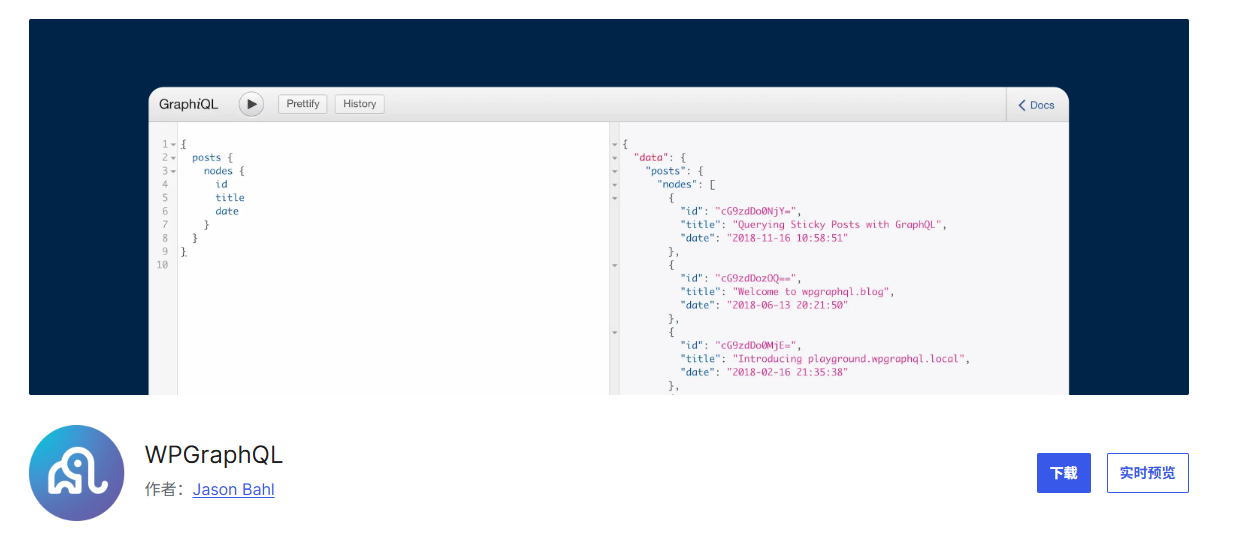Open the History panel in GraphiQL
Image resolution: width=1259 pixels, height=543 pixels.
point(359,104)
